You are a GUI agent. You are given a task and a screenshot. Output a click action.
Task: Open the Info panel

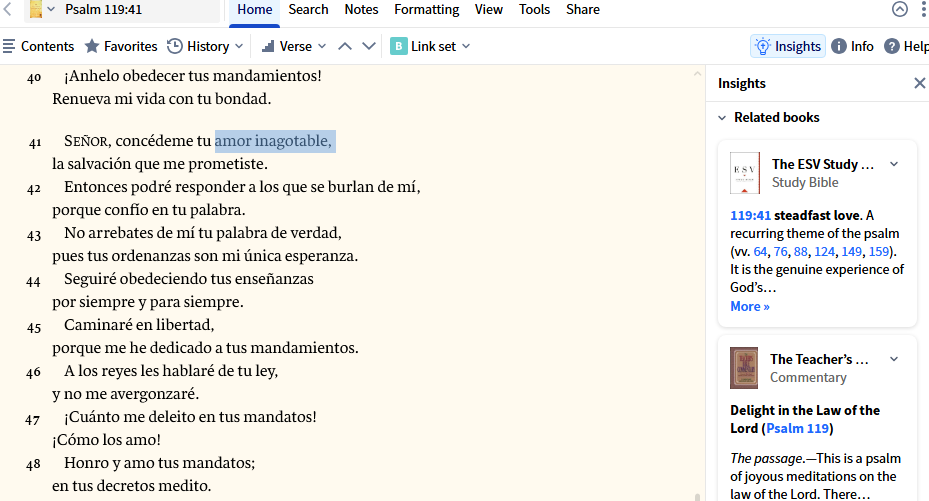point(853,46)
